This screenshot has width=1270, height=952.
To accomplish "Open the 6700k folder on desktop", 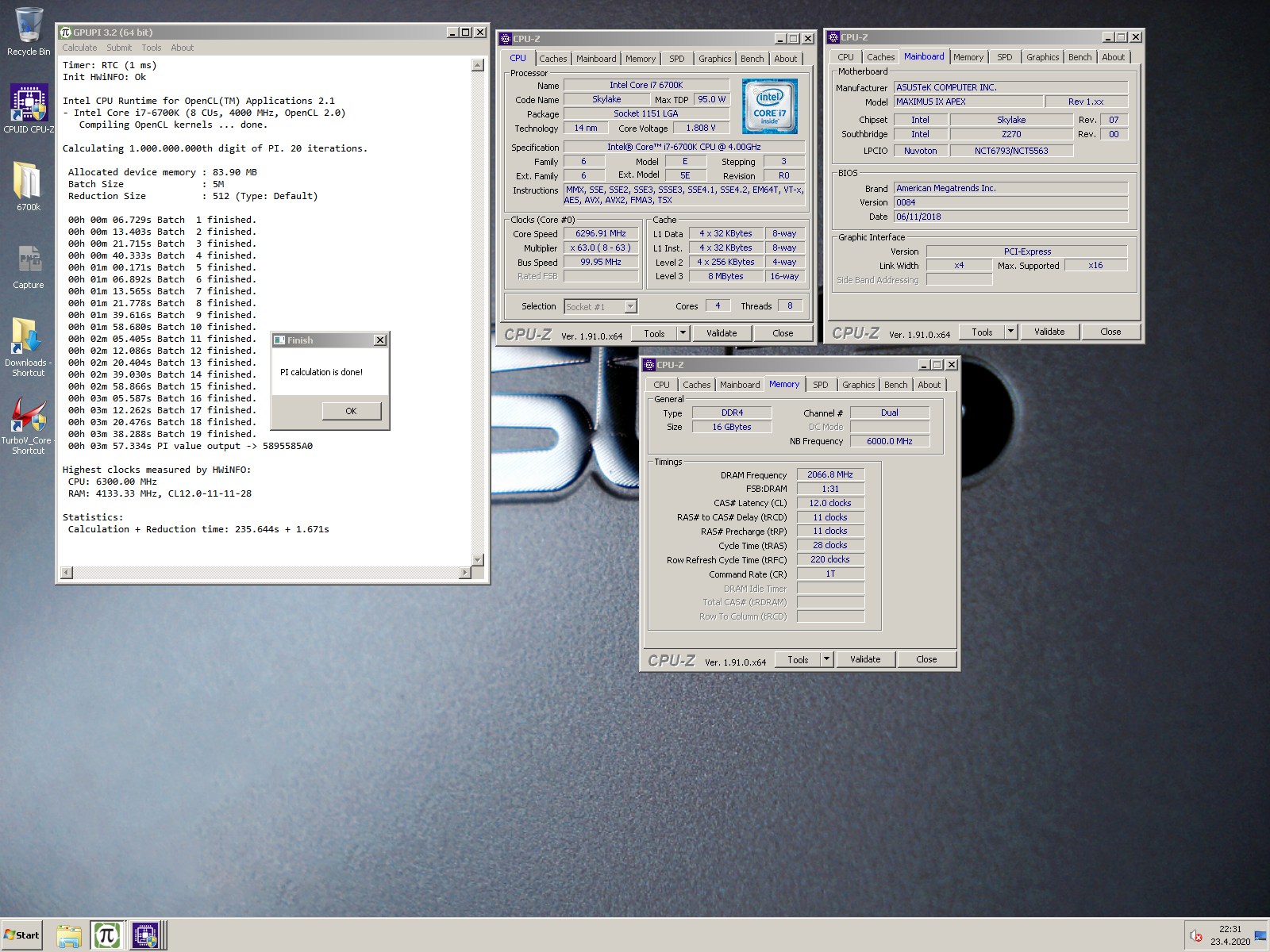I will click(28, 186).
